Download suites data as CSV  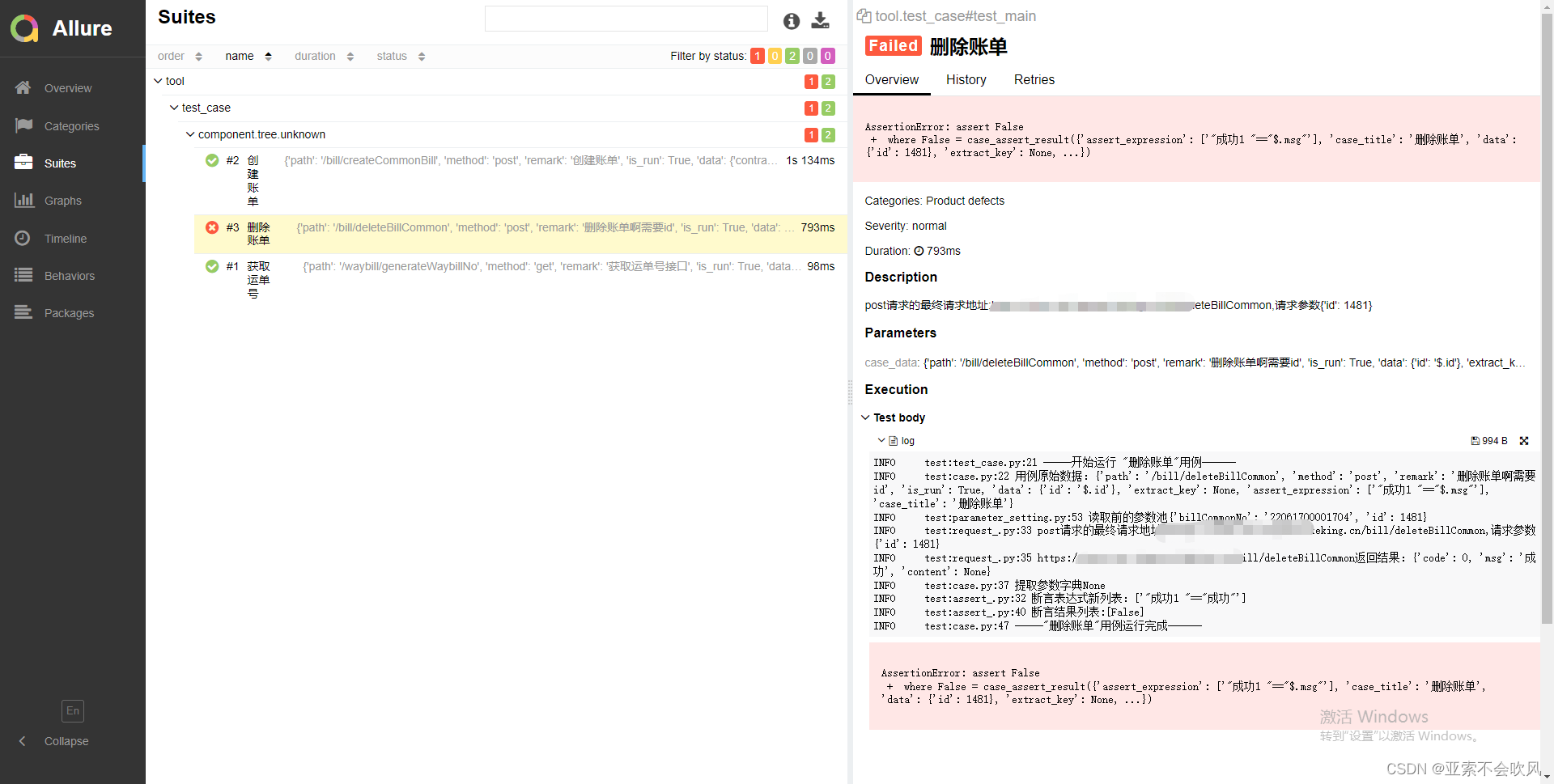(821, 21)
